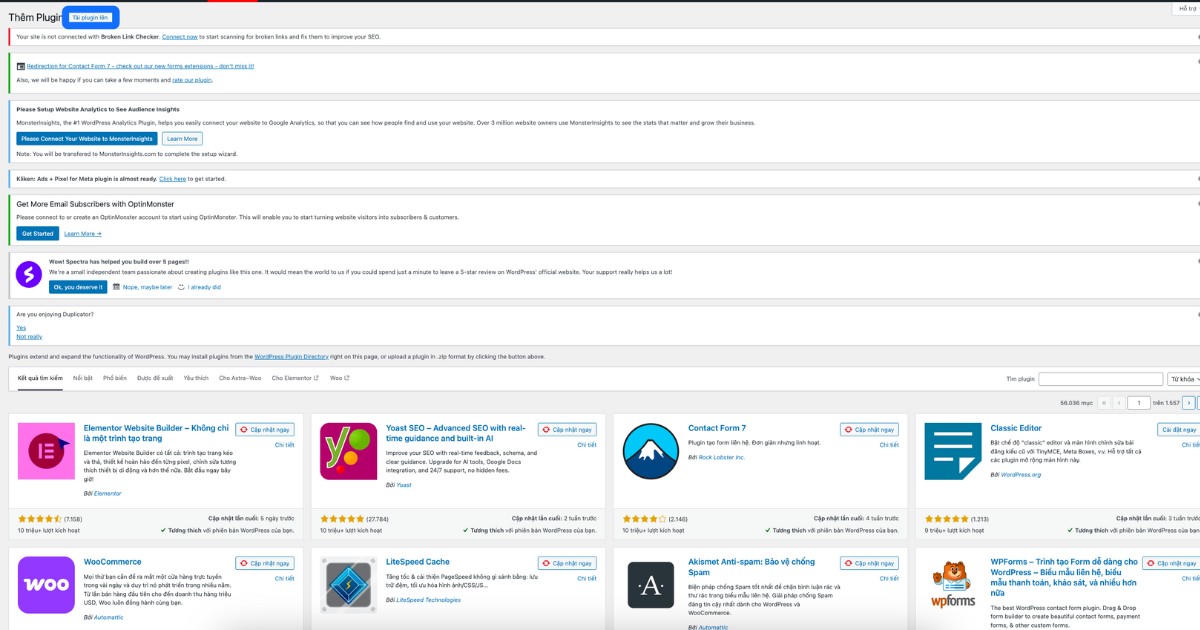Image resolution: width=1200 pixels, height=630 pixels.
Task: Open the Yêu thích tab
Action: tap(196, 378)
